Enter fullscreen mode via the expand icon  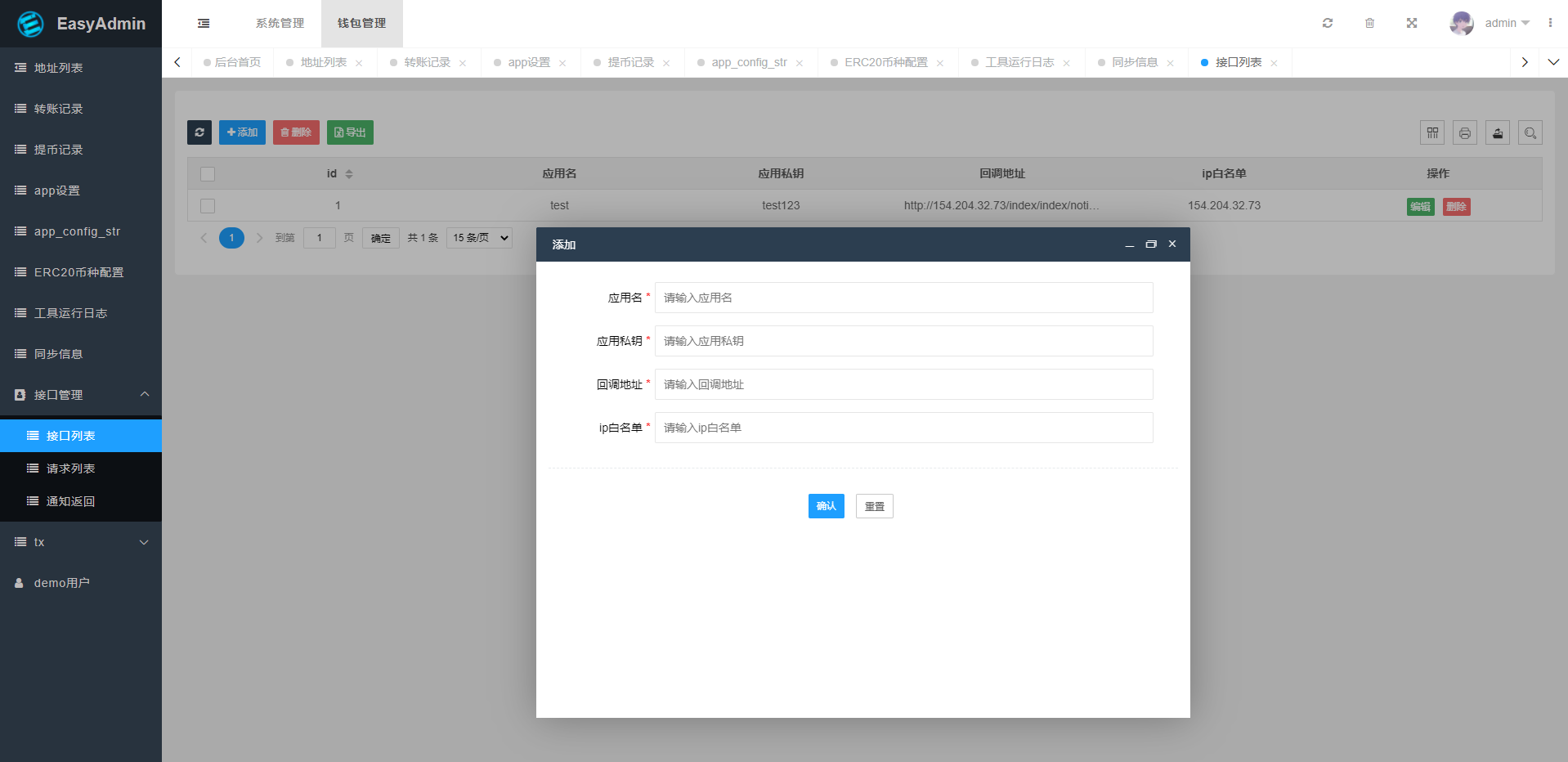pyautogui.click(x=1412, y=23)
